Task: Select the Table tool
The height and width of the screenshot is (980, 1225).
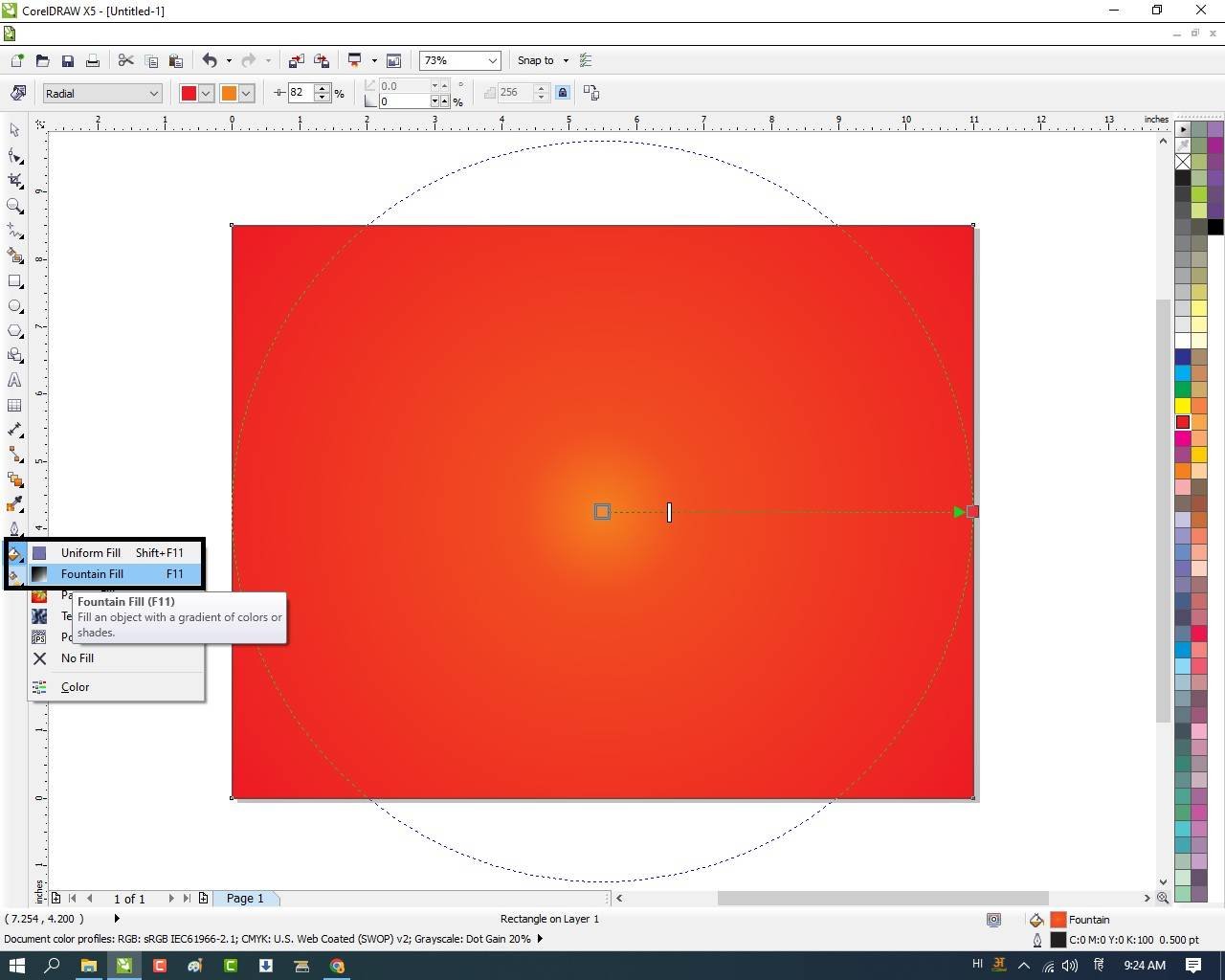Action: tap(14, 406)
